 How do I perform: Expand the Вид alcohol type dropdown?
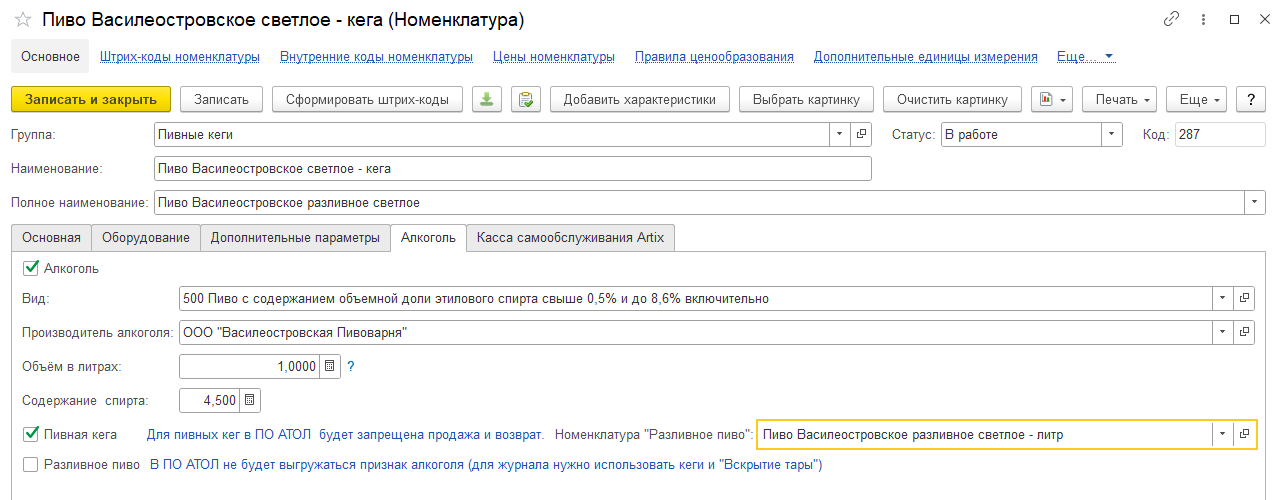[x=1222, y=298]
